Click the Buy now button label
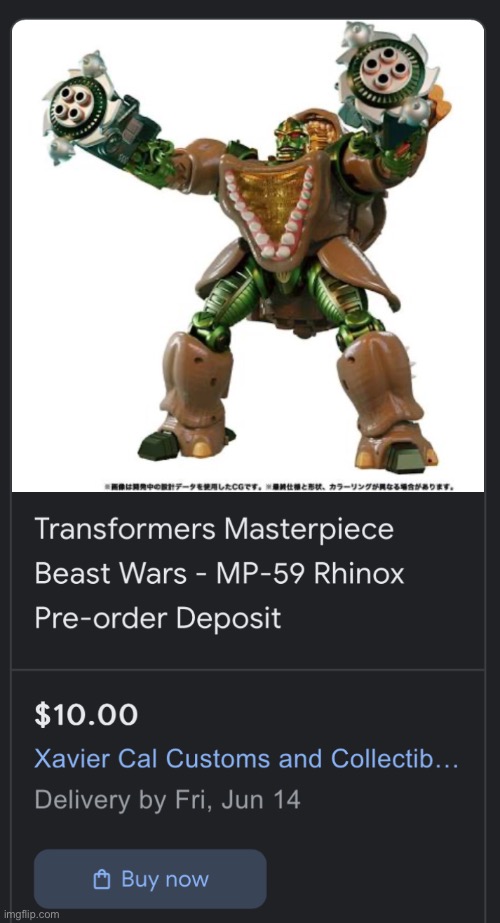The height and width of the screenshot is (923, 500). coord(165,879)
